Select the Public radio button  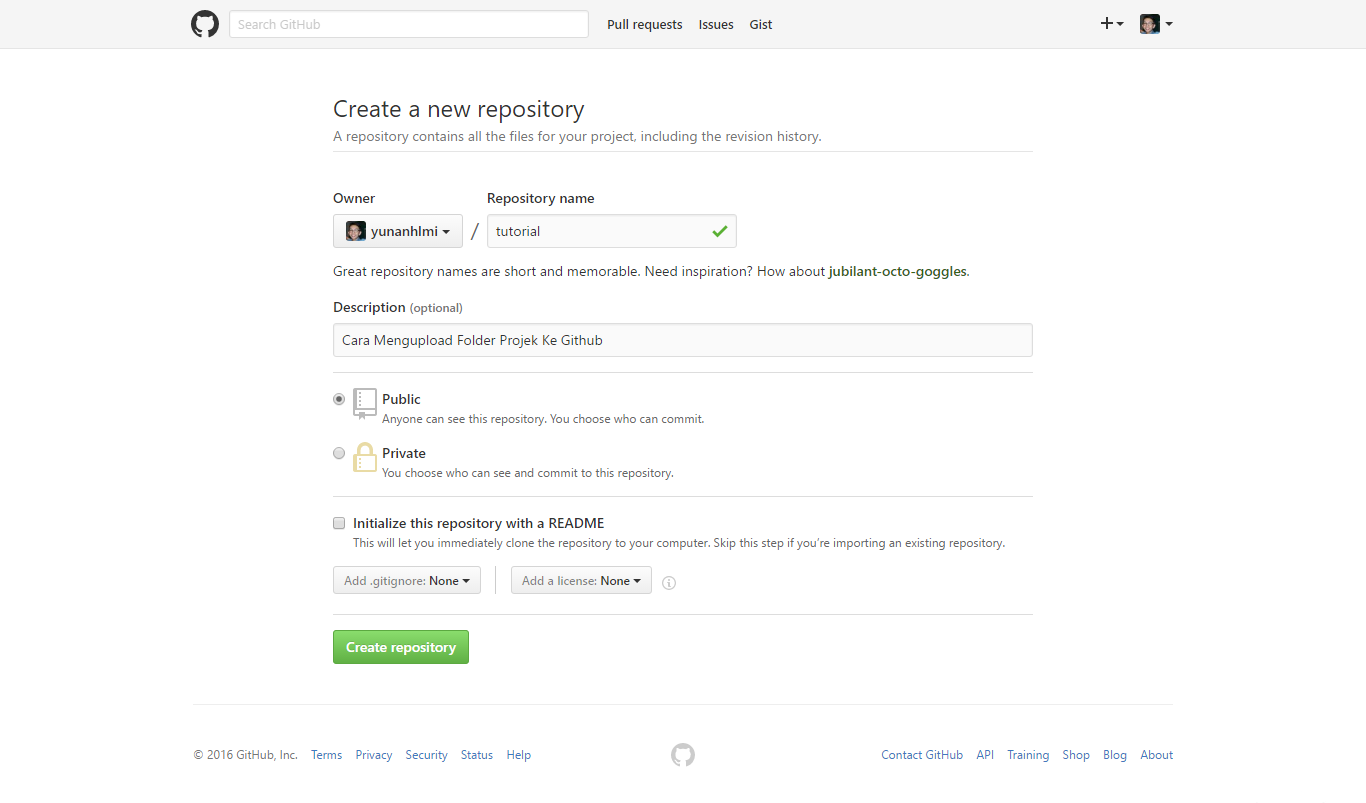point(339,399)
